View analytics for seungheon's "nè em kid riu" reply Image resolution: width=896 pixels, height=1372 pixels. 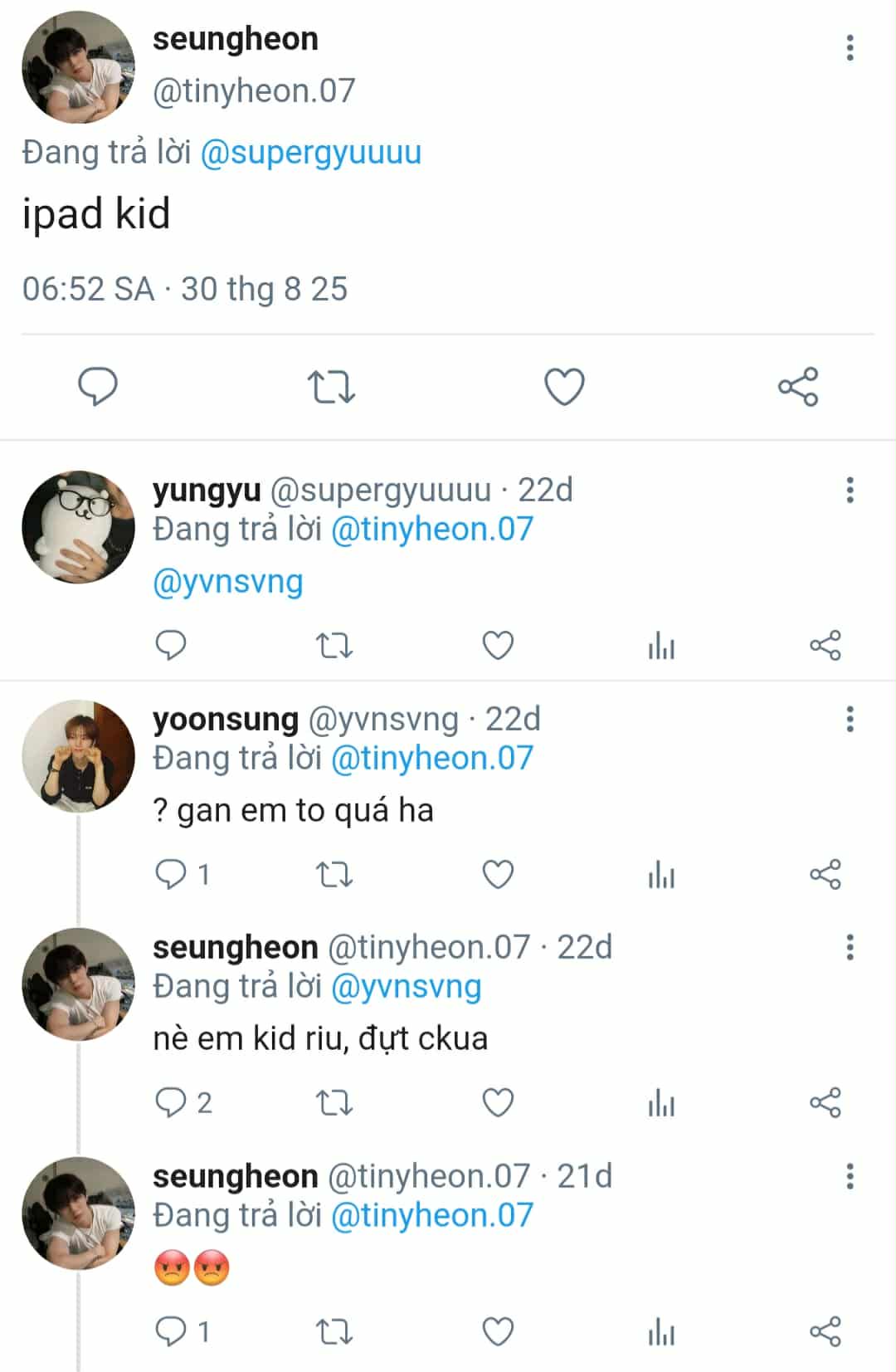(x=661, y=1103)
